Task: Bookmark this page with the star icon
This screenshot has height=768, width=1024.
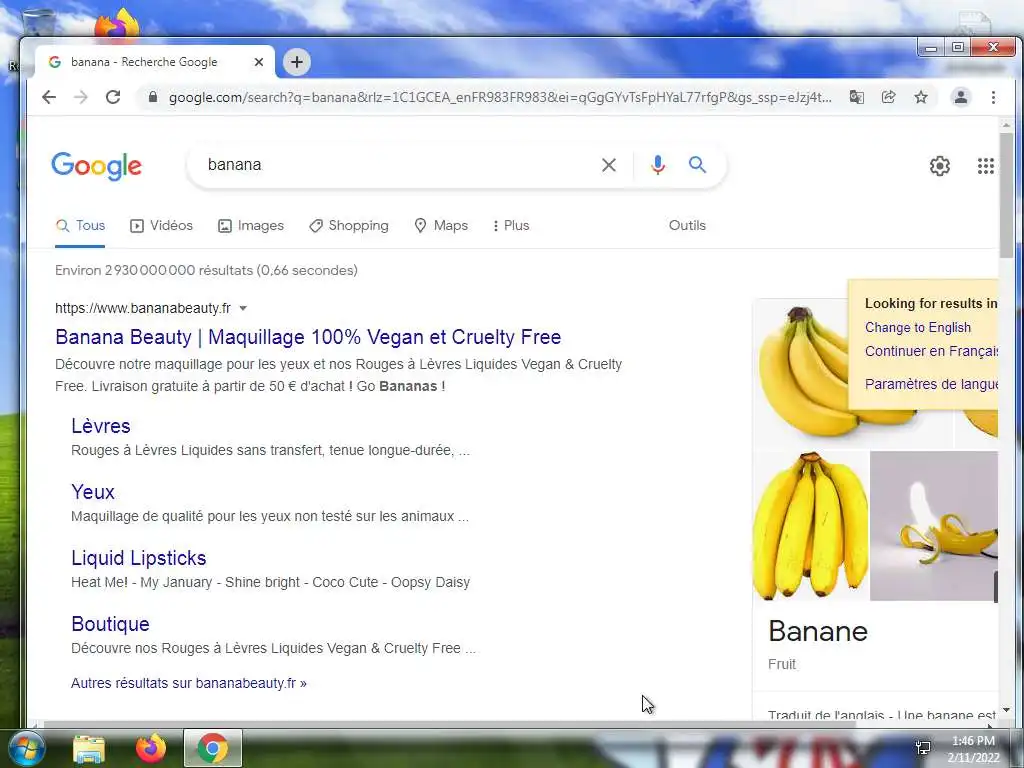Action: pyautogui.click(x=921, y=97)
